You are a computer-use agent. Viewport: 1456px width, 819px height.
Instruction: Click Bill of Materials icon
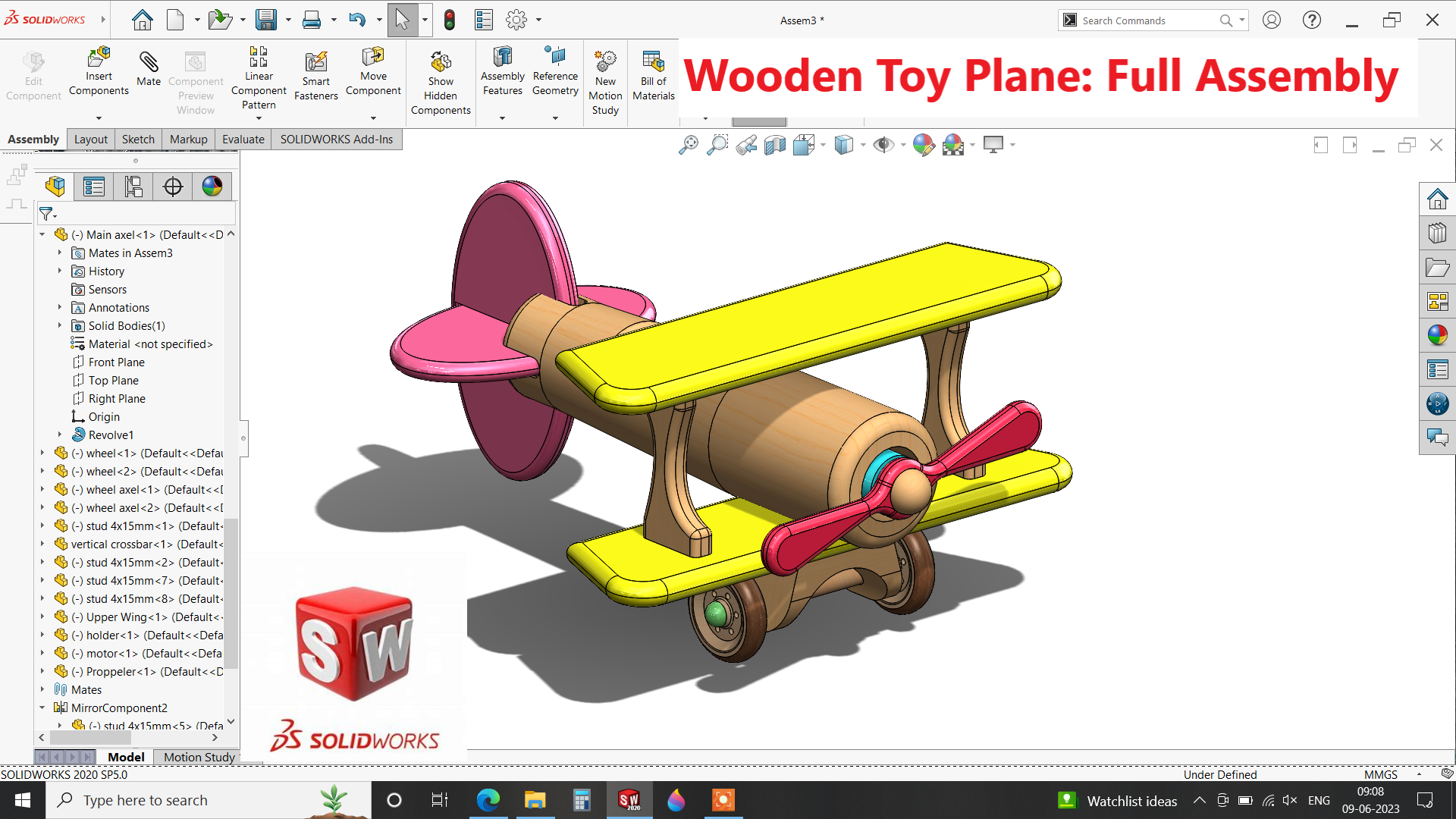tap(653, 61)
